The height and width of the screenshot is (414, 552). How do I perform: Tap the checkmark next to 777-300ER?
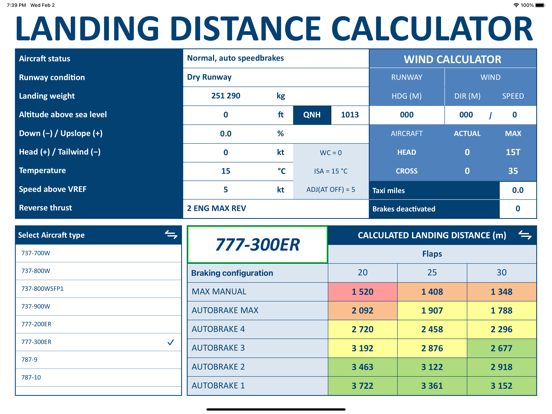pos(171,342)
